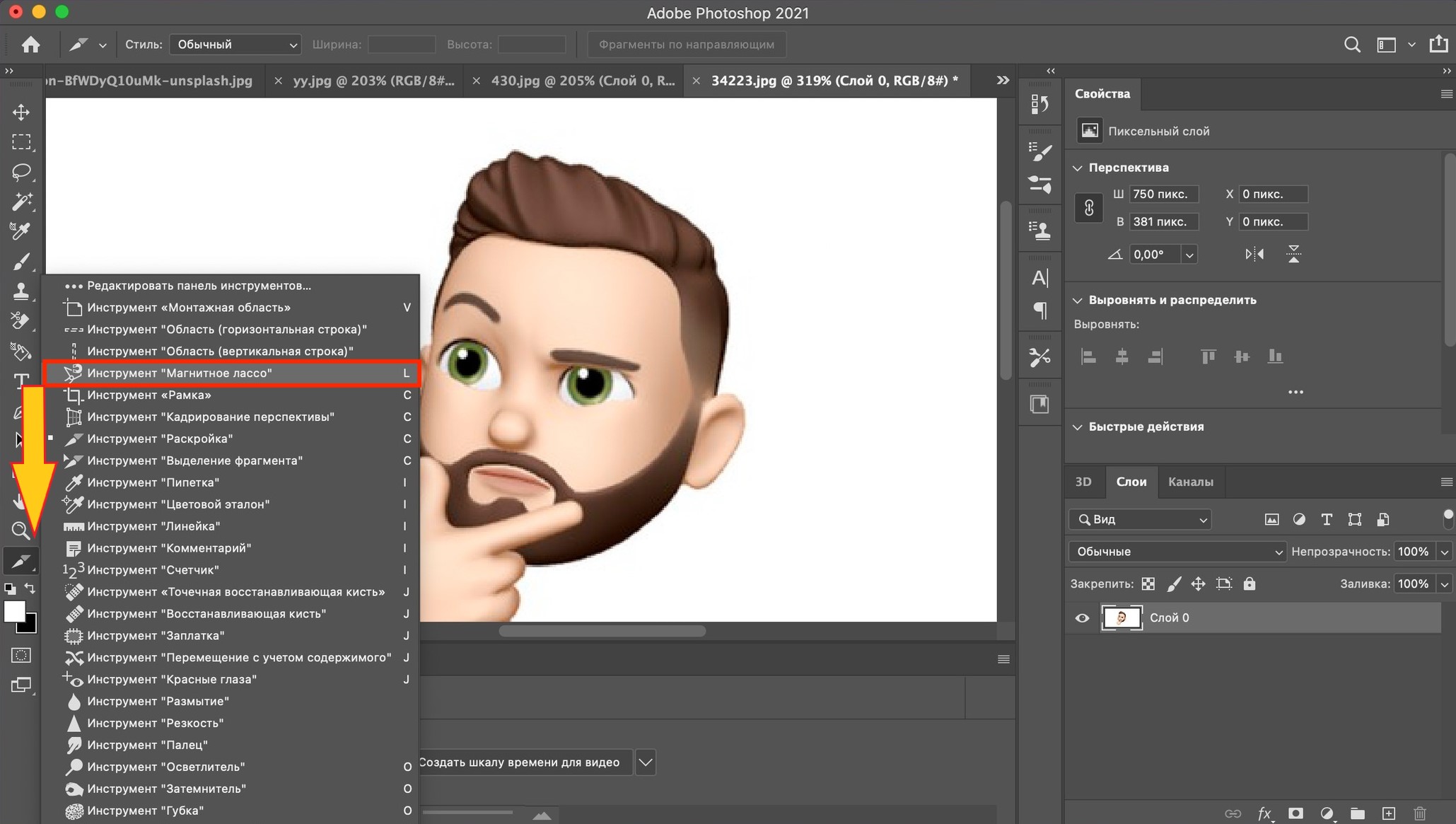Click Редактировать панель инструментов option

(198, 285)
